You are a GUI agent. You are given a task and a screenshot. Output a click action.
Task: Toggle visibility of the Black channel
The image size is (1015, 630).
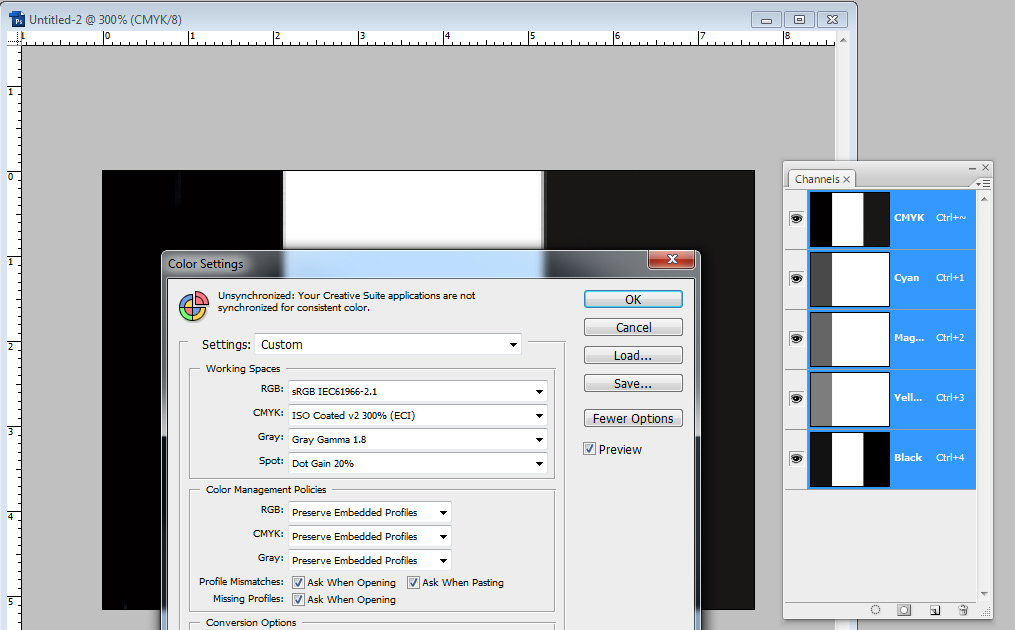click(x=796, y=458)
